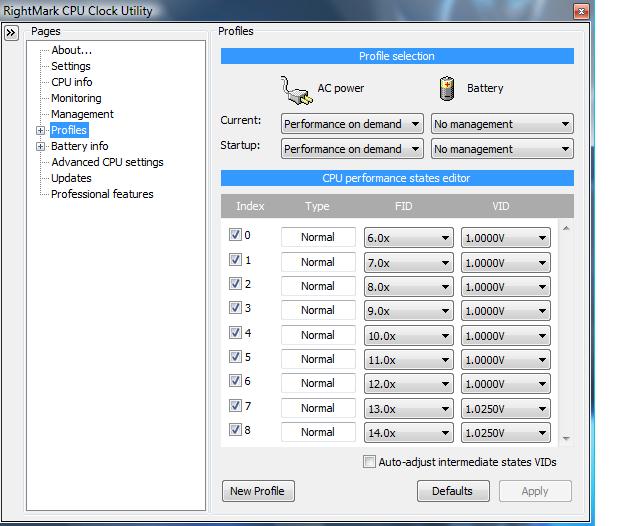
Task: Uncheck the index 8 state checkbox
Action: (x=235, y=429)
